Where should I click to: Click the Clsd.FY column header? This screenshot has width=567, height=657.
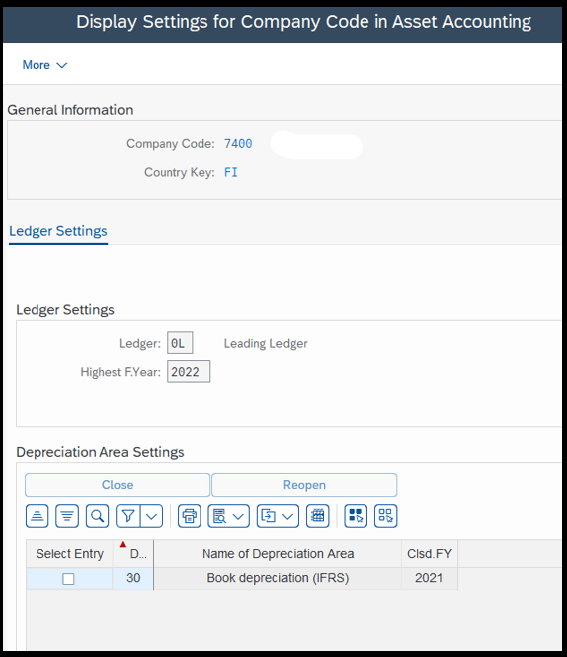tap(429, 554)
